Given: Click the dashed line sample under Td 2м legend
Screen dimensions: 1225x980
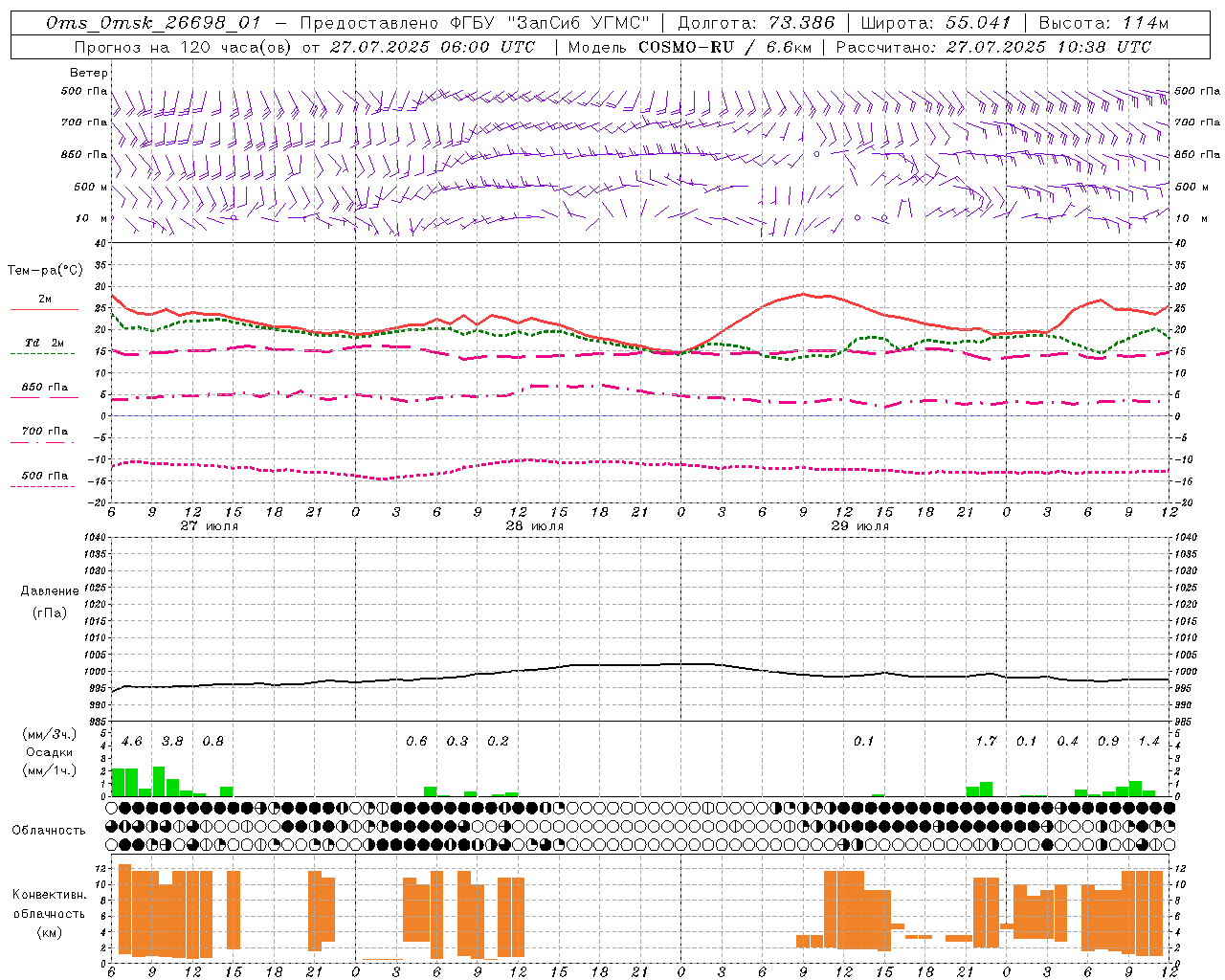Looking at the screenshot, I should click(x=42, y=354).
